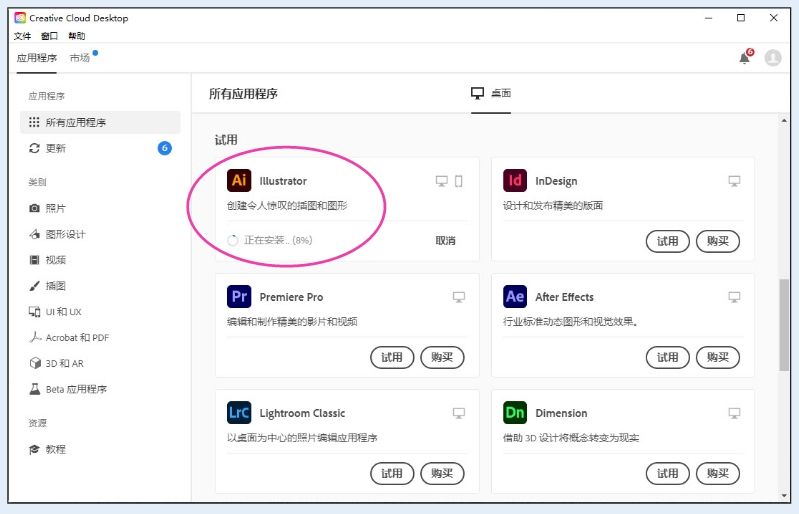Click the Dimension app name text
Image resolution: width=799 pixels, height=514 pixels.
[561, 413]
